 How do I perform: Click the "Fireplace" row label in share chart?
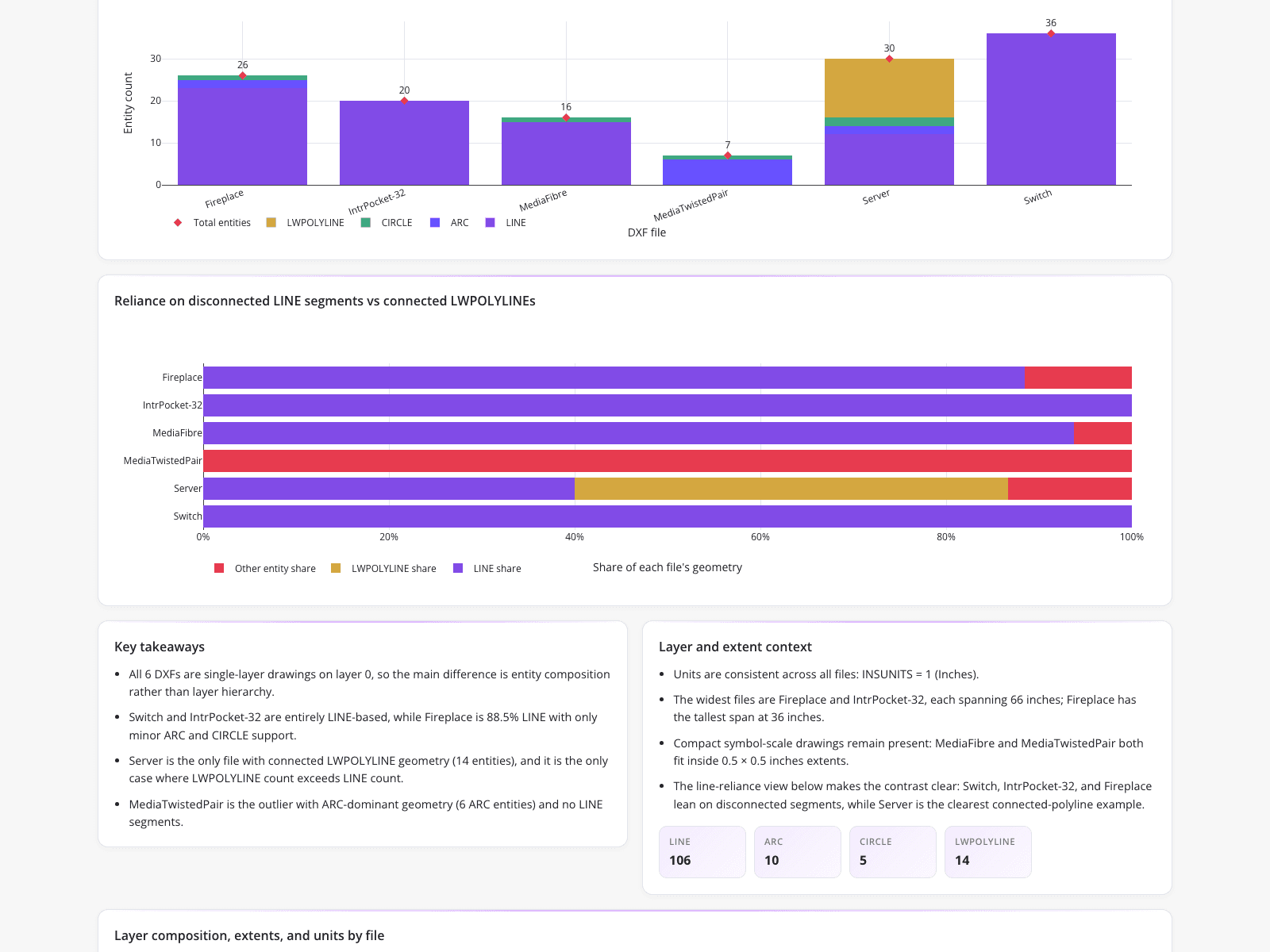pos(182,378)
